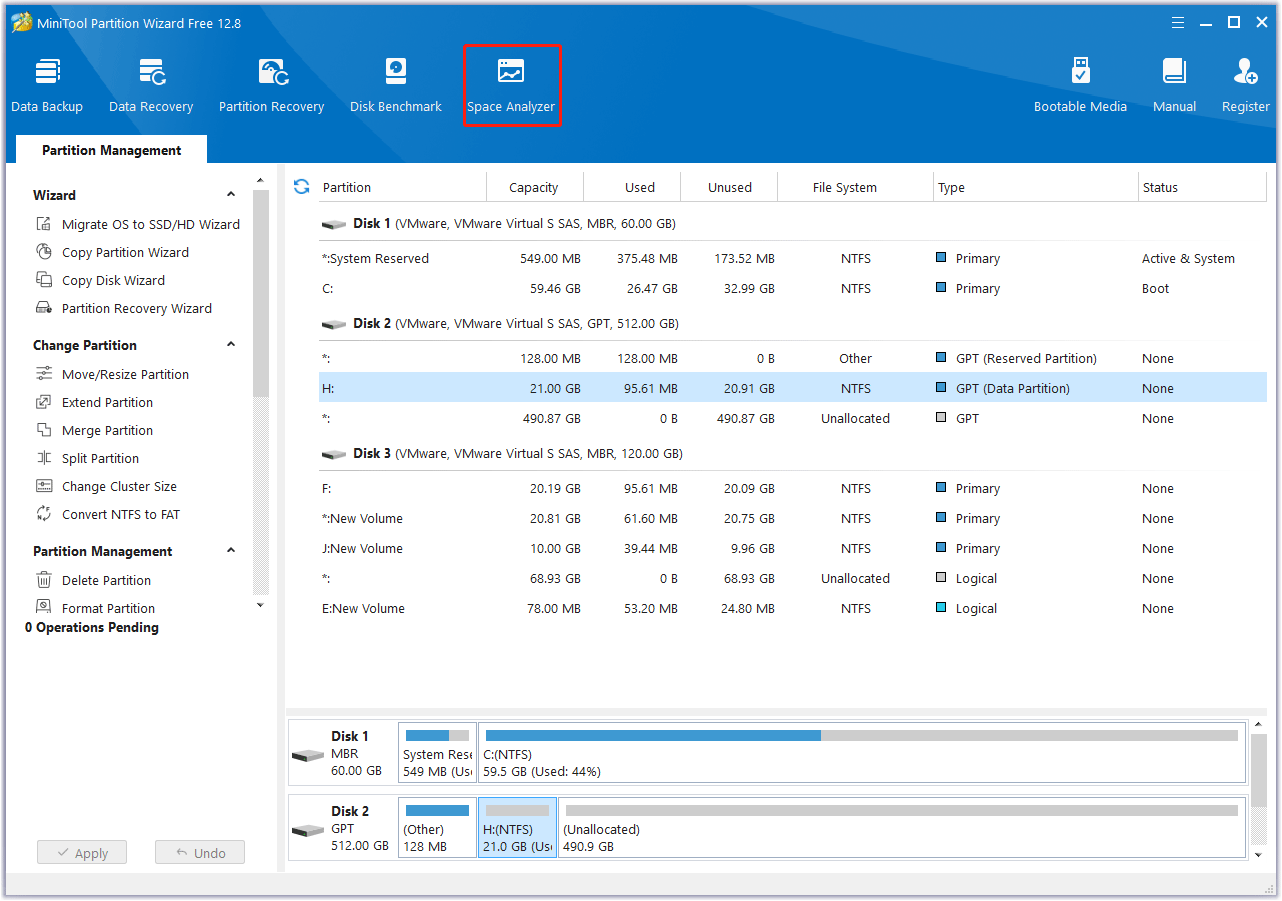Viewport: 1282px width, 901px height.
Task: Pick Change Cluster Size
Action: 106,486
